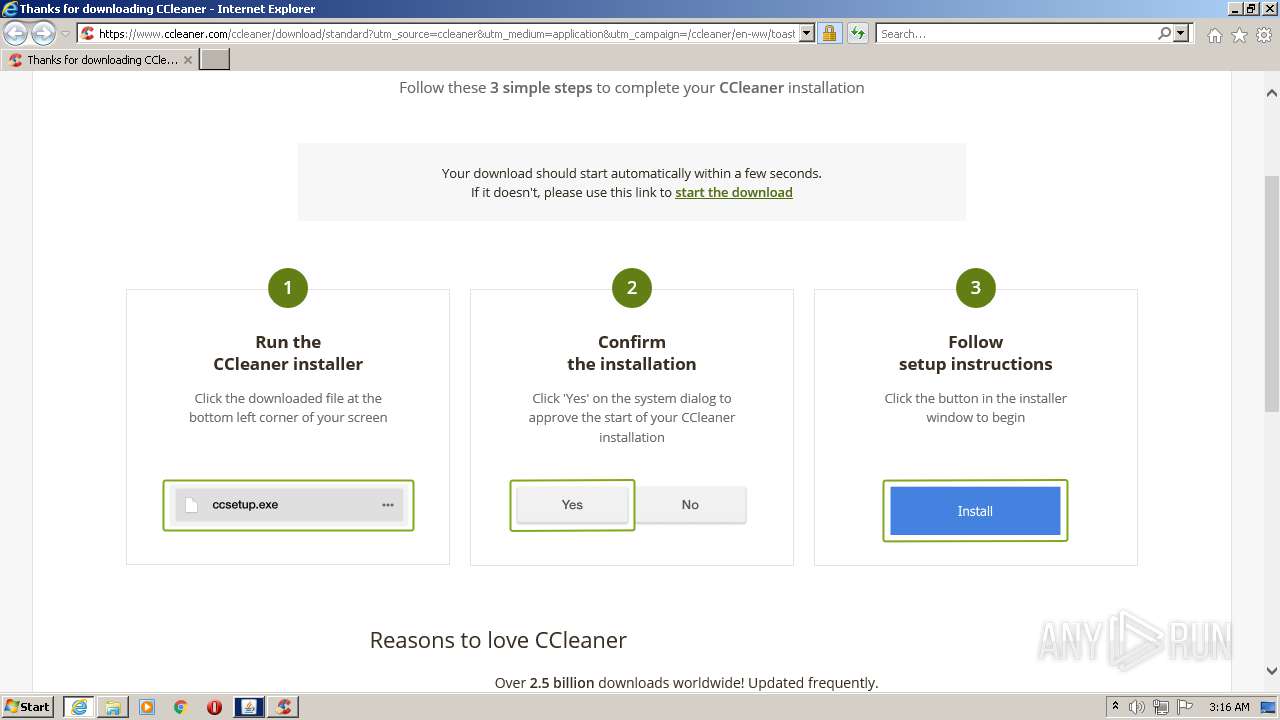
Task: Click the browser Back arrow button
Action: [x=15, y=34]
